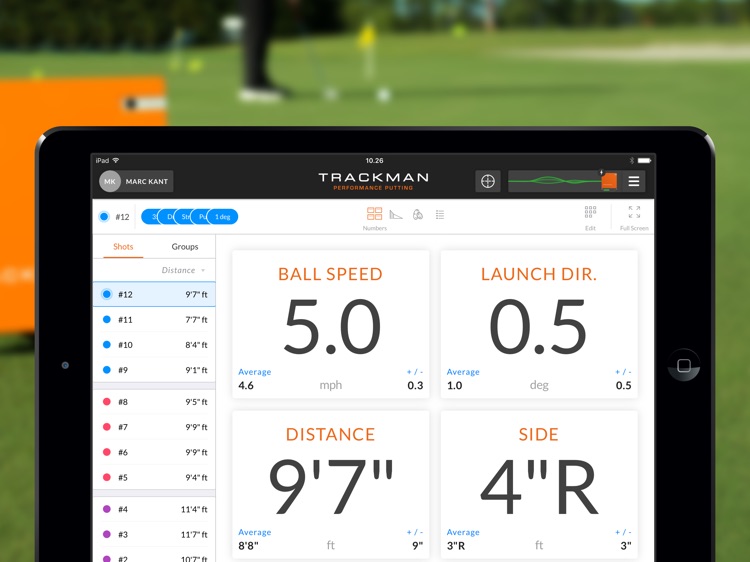Screen dimensions: 750x562
Task: Tap the orange radar unit status icon
Action: [609, 181]
